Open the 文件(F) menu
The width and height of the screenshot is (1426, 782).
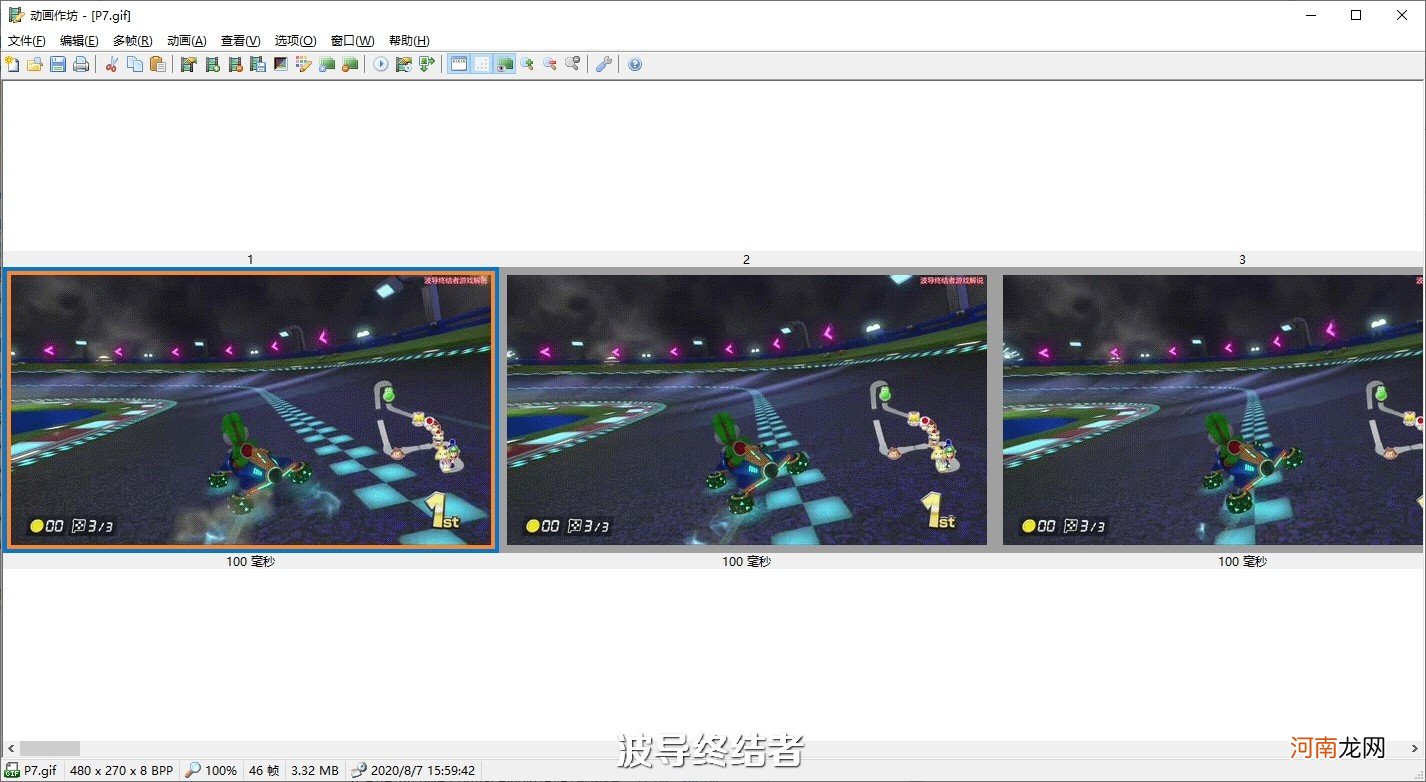point(27,41)
